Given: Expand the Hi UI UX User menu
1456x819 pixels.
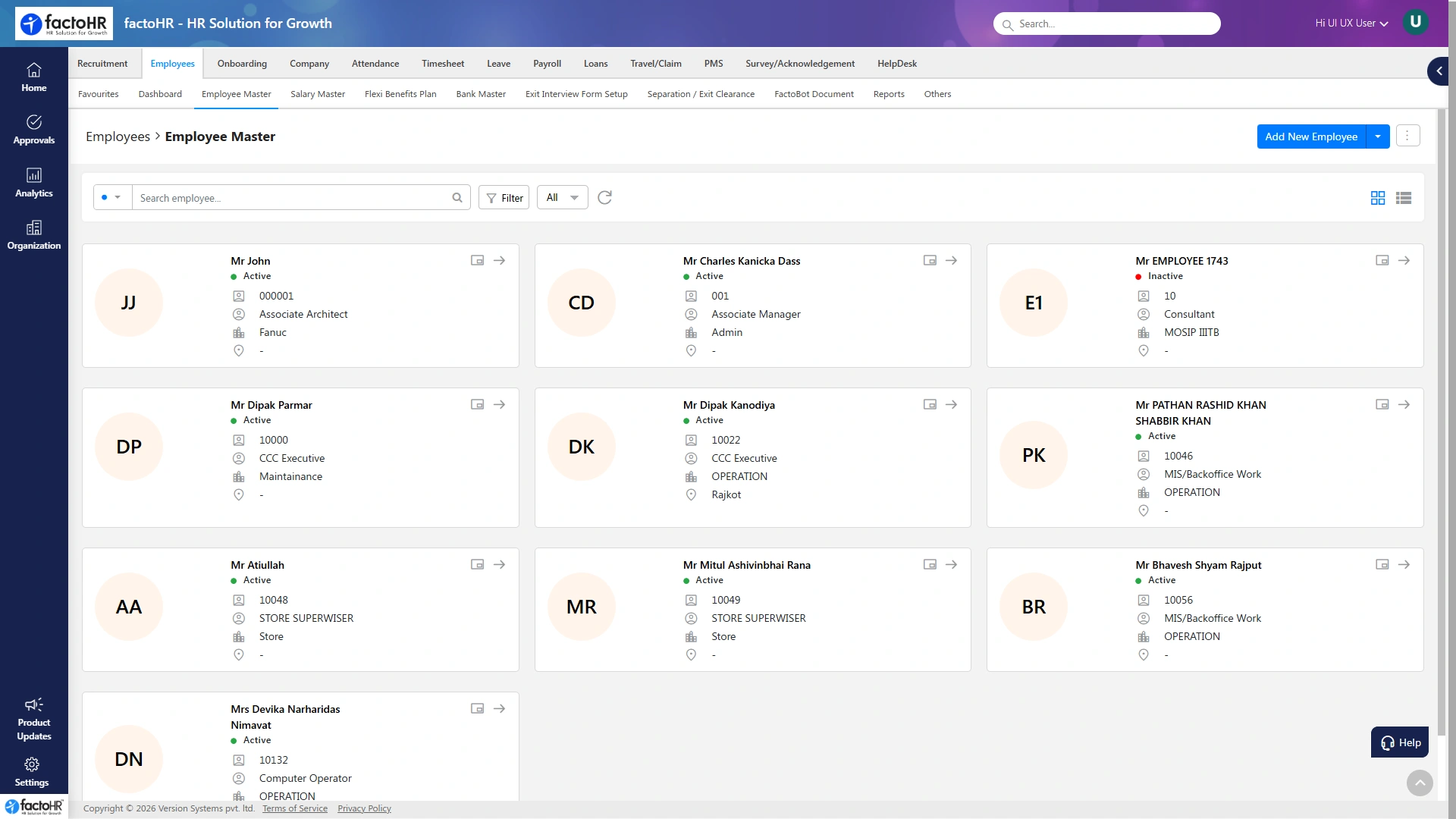Looking at the screenshot, I should click(x=1351, y=24).
